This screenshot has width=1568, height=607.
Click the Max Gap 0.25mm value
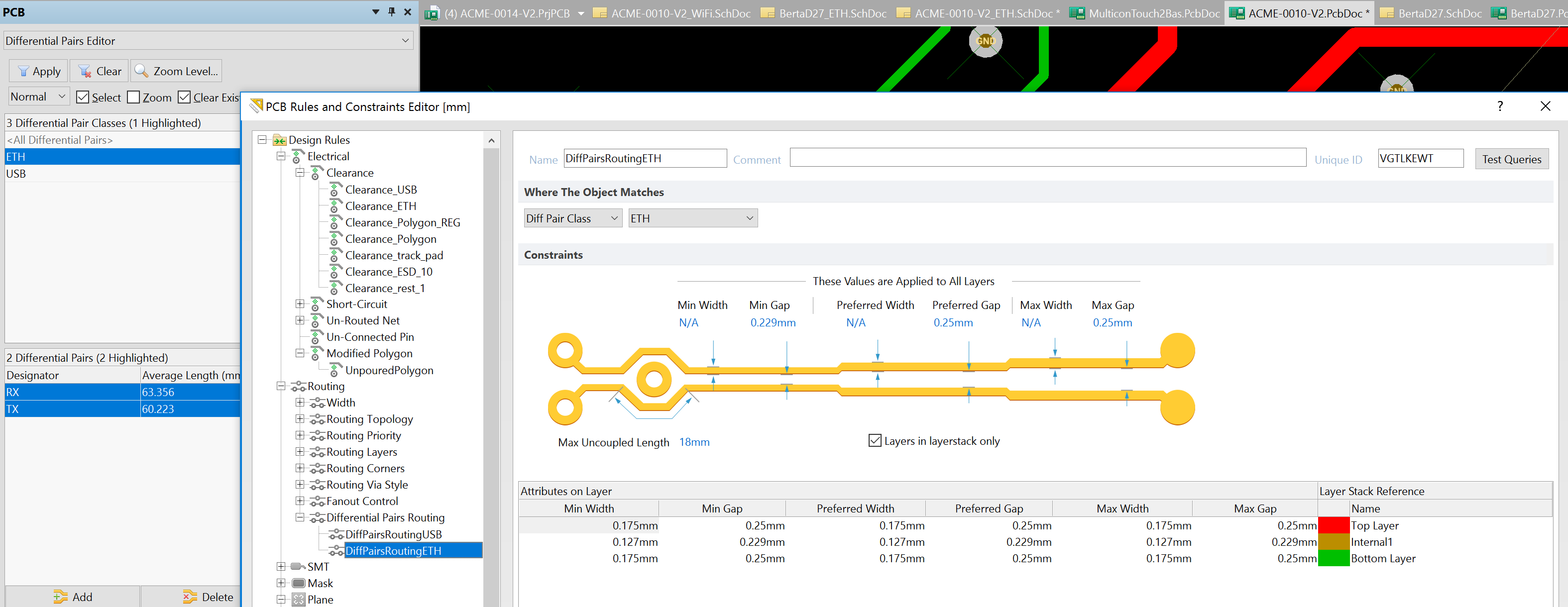tap(1112, 322)
